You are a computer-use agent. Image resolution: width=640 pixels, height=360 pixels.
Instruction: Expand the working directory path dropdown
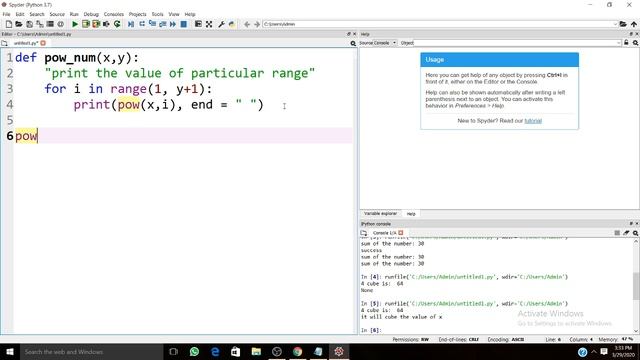coord(615,24)
